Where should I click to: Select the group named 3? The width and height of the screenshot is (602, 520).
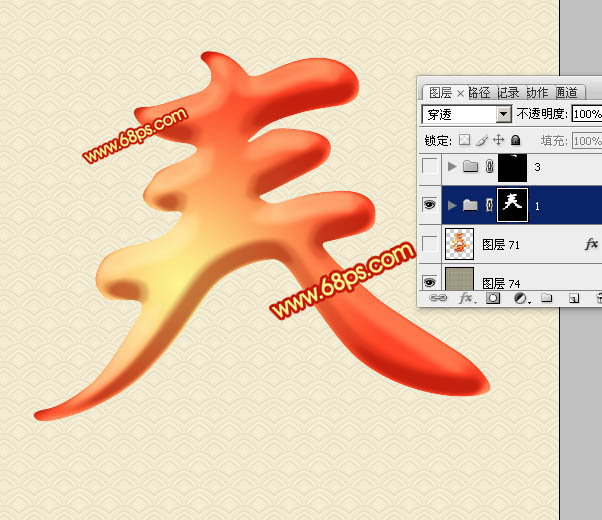coord(537,167)
